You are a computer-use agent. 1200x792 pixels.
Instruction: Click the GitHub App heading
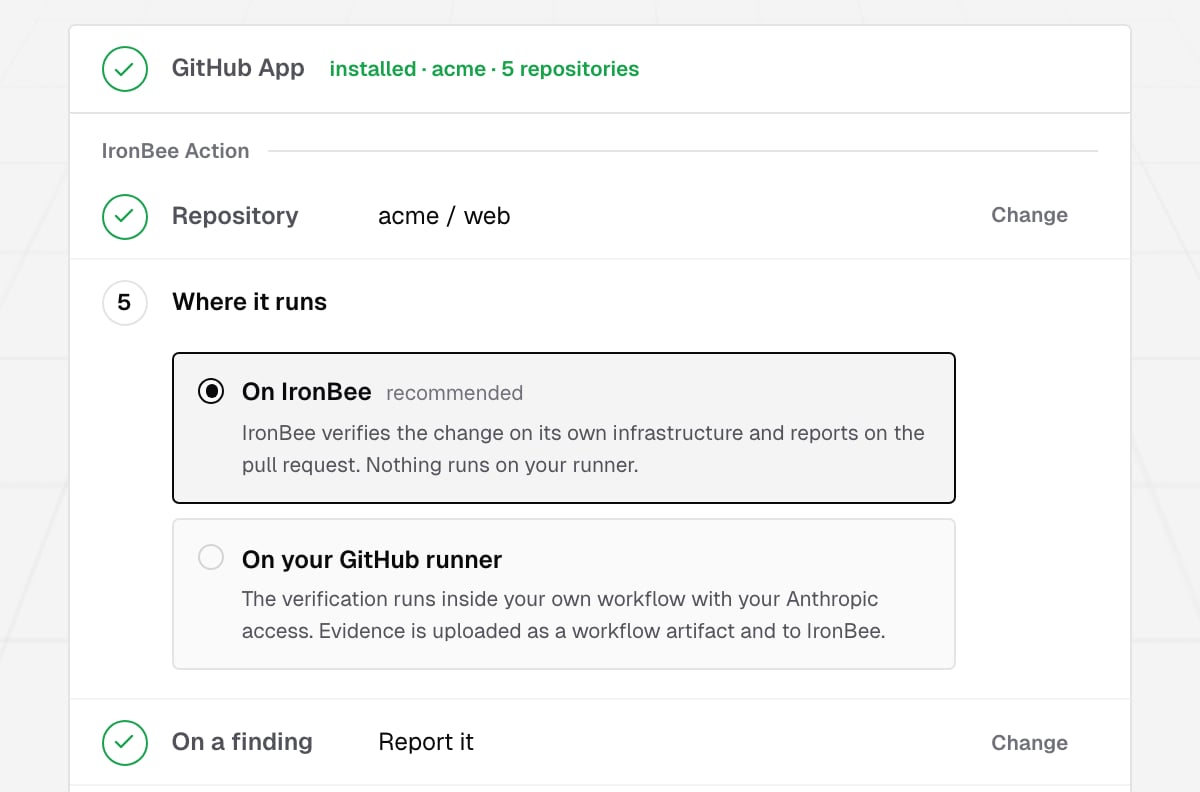pyautogui.click(x=238, y=68)
